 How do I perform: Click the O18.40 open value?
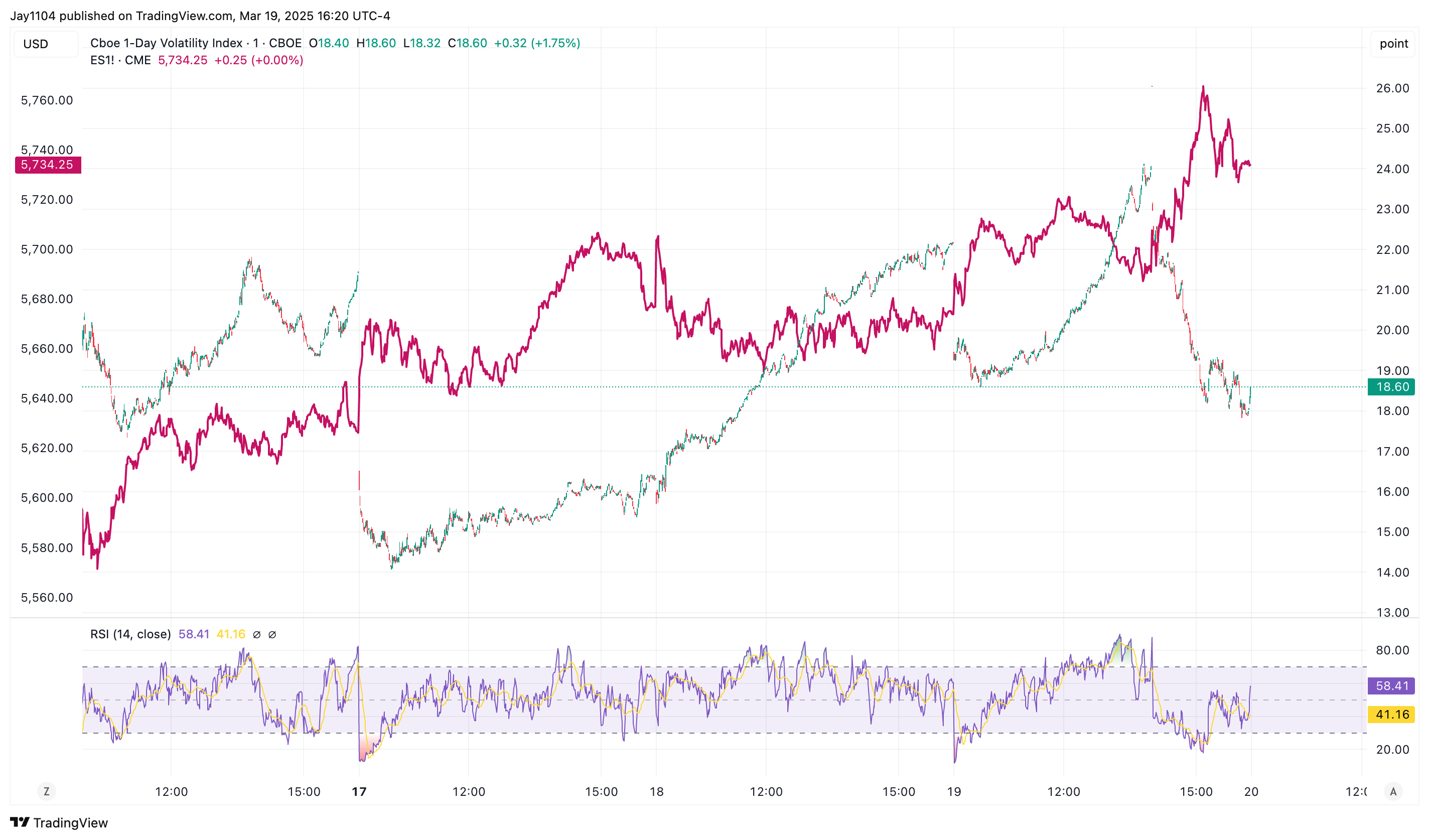(x=329, y=43)
